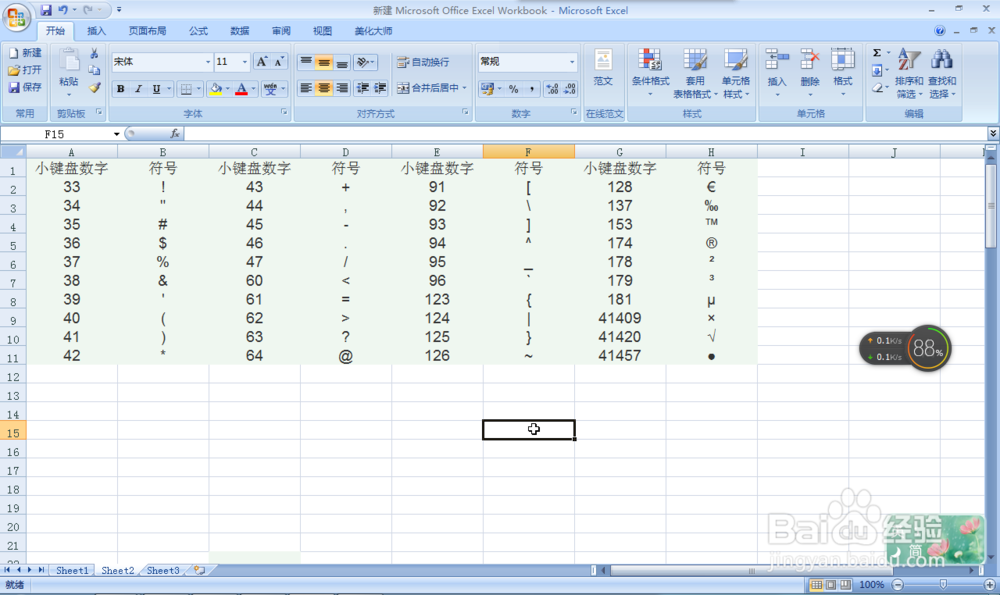The height and width of the screenshot is (595, 1000).
Task: Switch to 美化大师 ribbon tab
Action: (x=374, y=31)
